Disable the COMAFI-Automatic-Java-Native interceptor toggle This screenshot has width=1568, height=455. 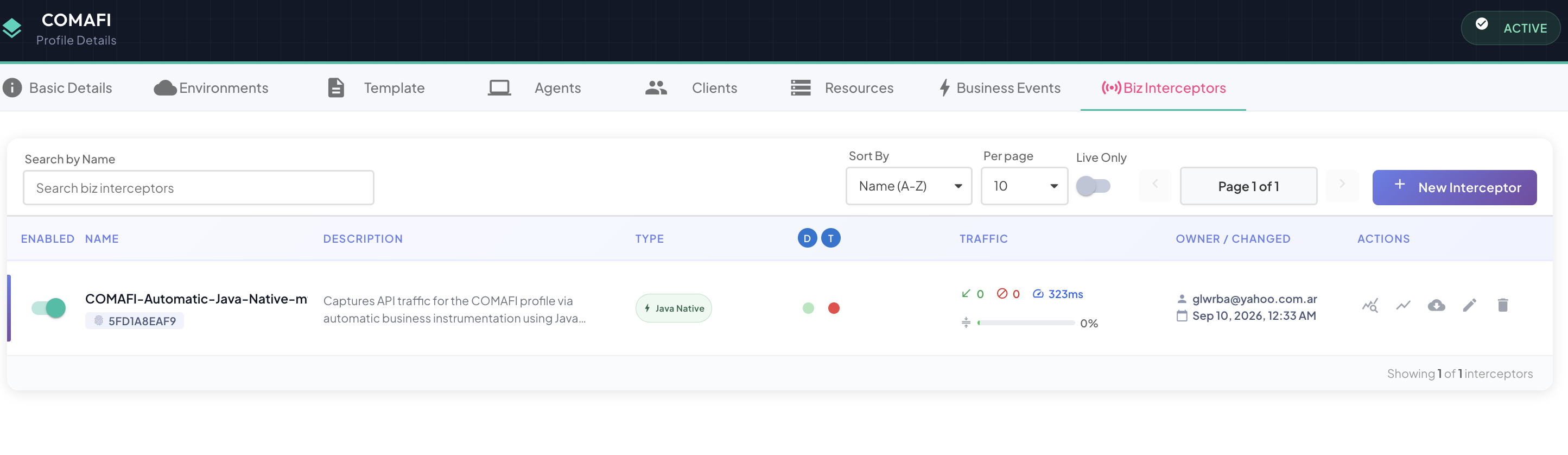point(49,308)
